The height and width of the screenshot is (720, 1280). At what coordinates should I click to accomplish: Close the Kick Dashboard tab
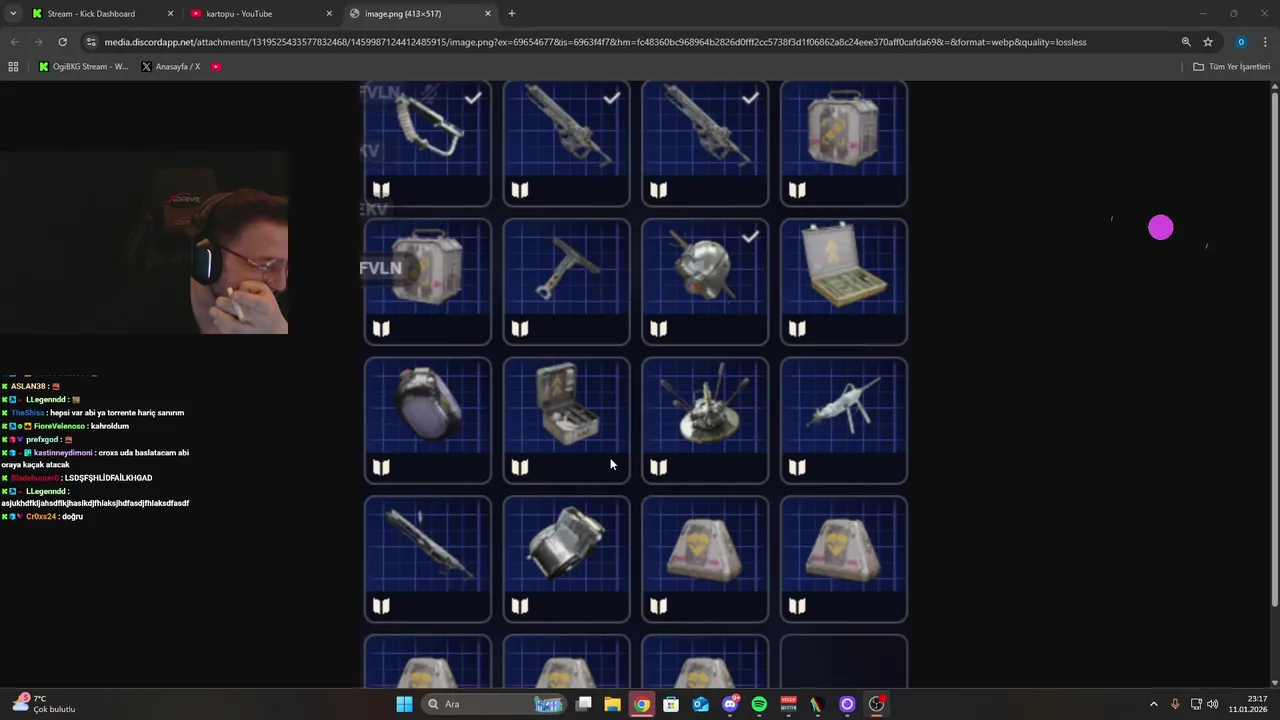click(x=170, y=14)
